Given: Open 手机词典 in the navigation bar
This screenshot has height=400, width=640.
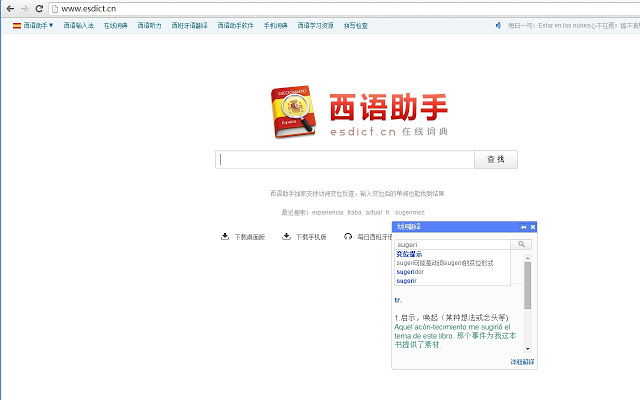Looking at the screenshot, I should point(276,26).
